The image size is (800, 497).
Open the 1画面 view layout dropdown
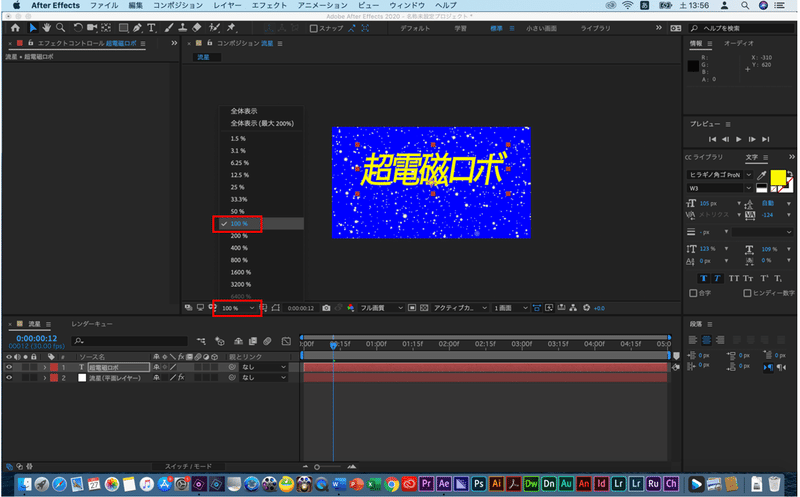(x=510, y=308)
